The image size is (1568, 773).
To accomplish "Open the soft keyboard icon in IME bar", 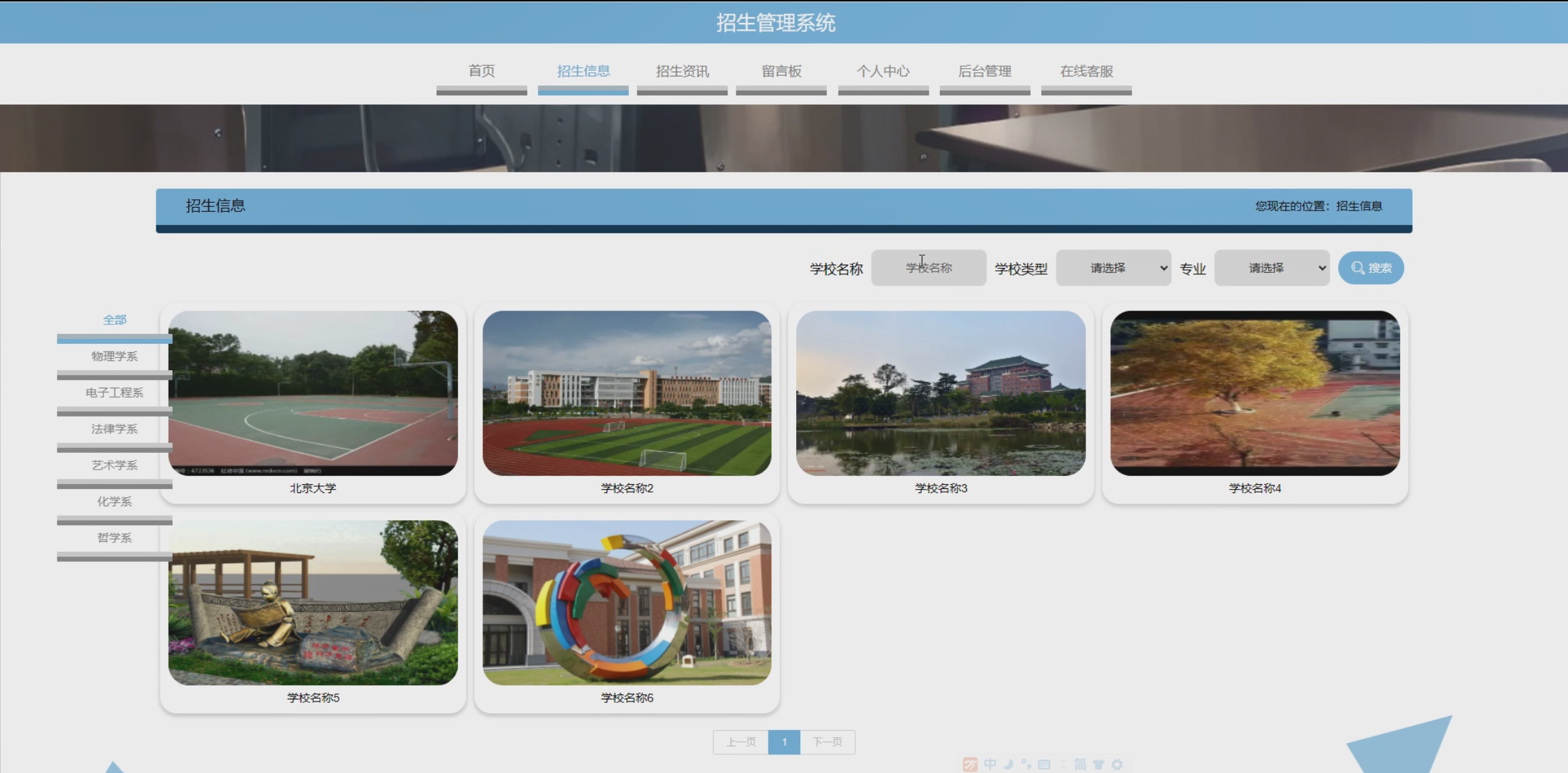I will (x=1044, y=765).
